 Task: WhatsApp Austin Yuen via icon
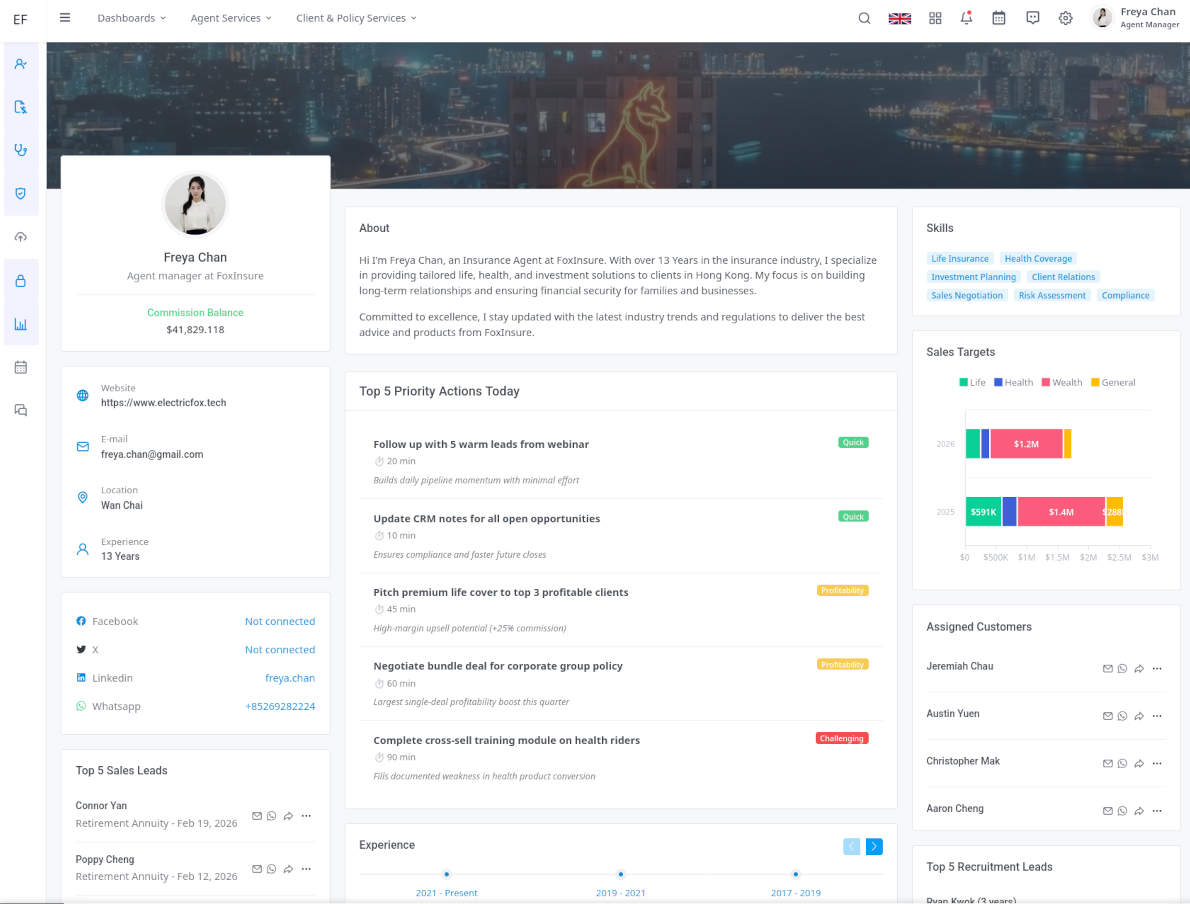1122,716
